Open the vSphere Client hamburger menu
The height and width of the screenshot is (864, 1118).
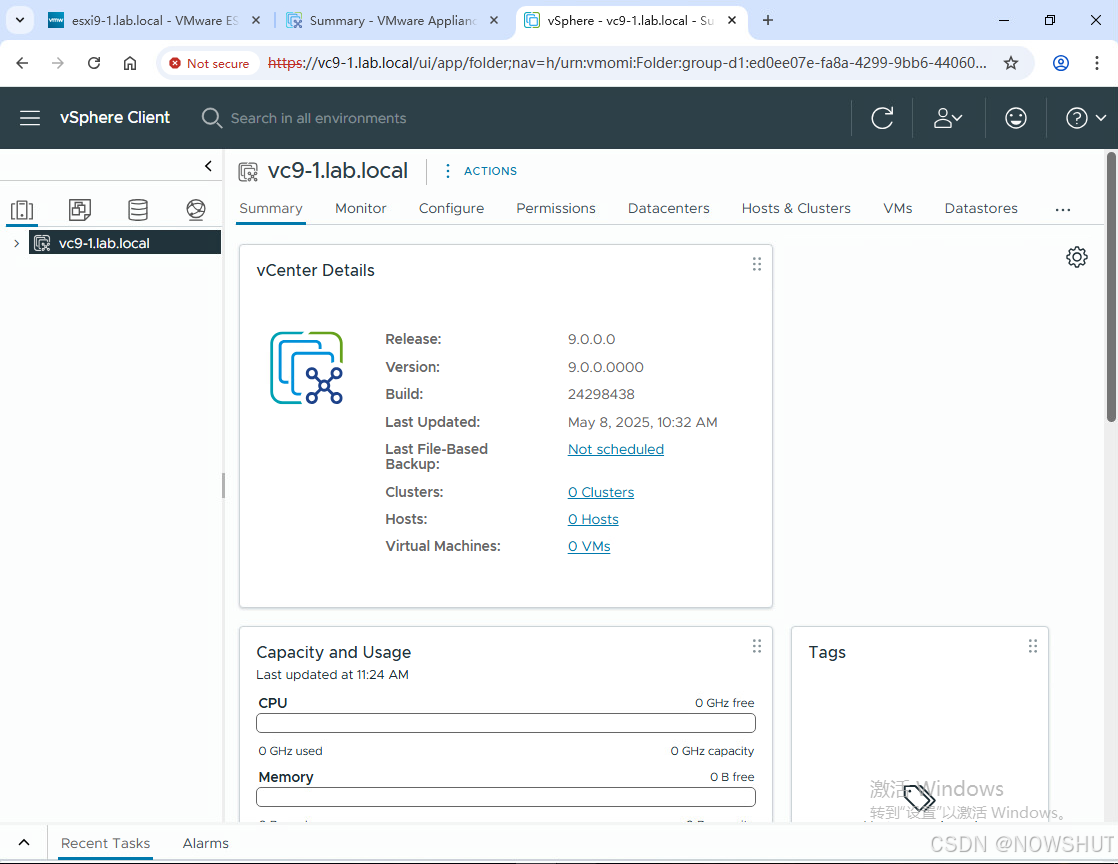click(x=30, y=118)
